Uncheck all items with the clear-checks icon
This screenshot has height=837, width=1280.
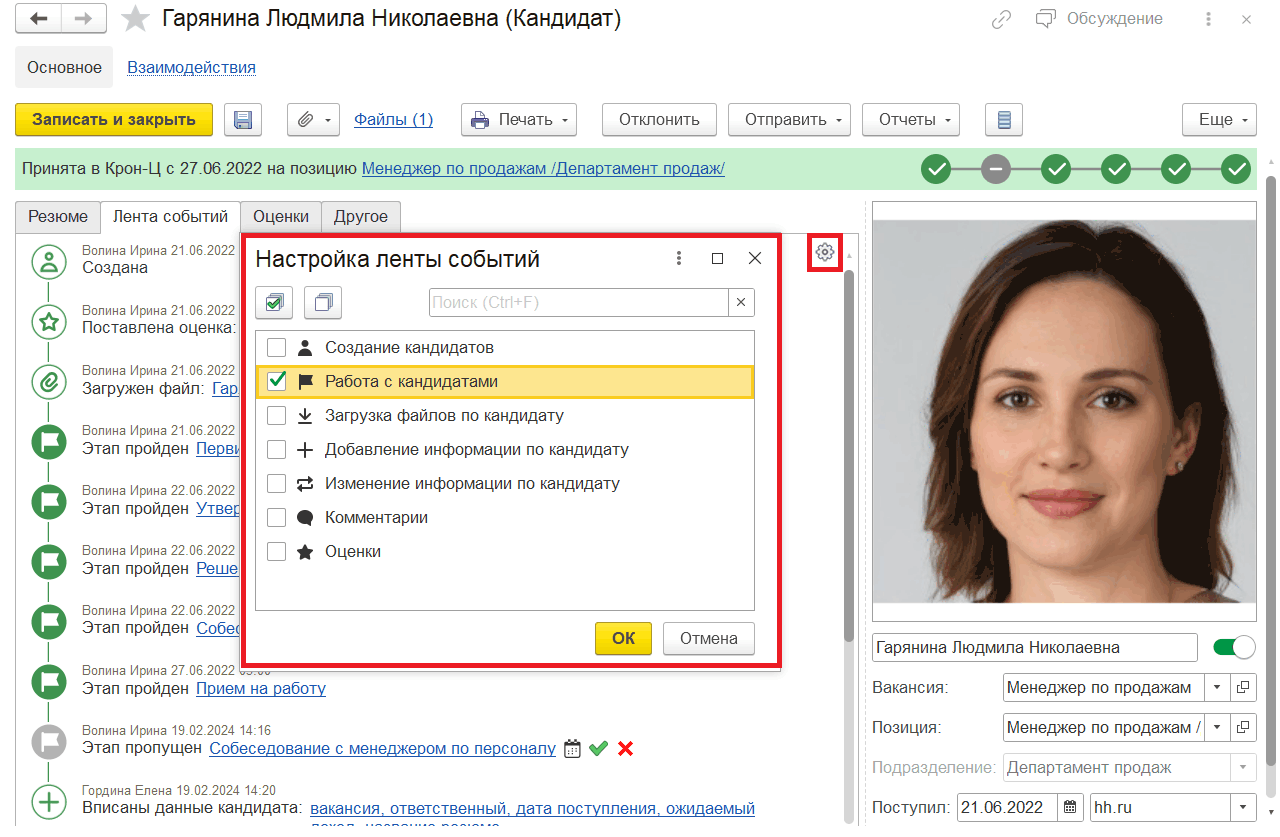[x=323, y=302]
